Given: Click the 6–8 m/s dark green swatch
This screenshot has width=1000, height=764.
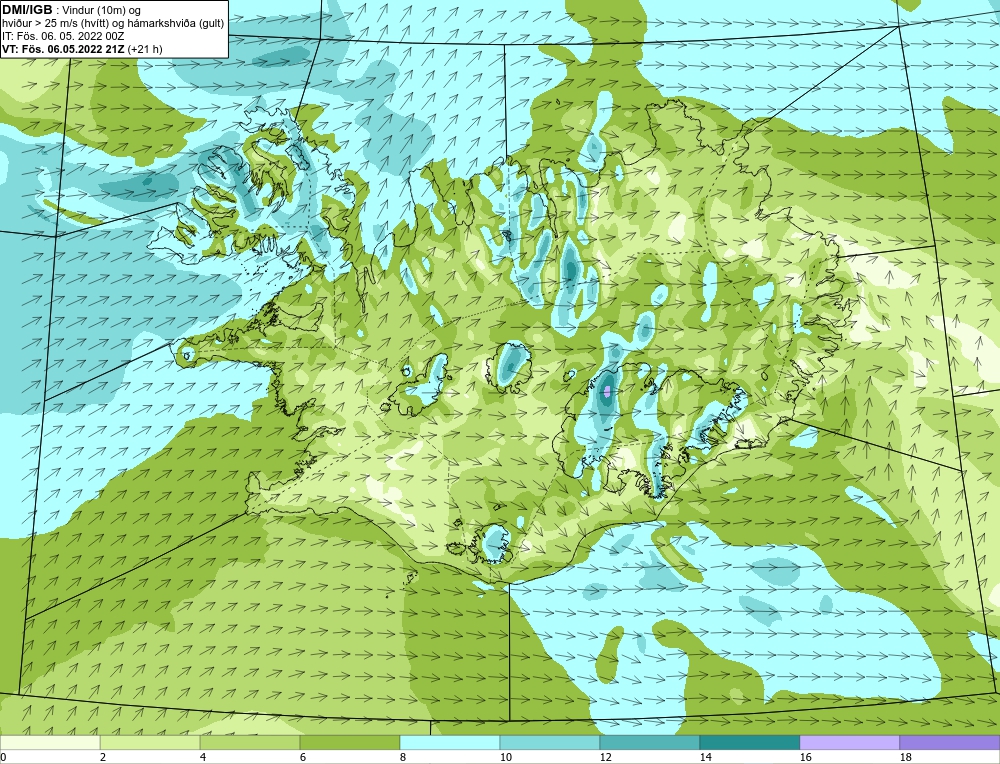Looking at the screenshot, I should [350, 742].
